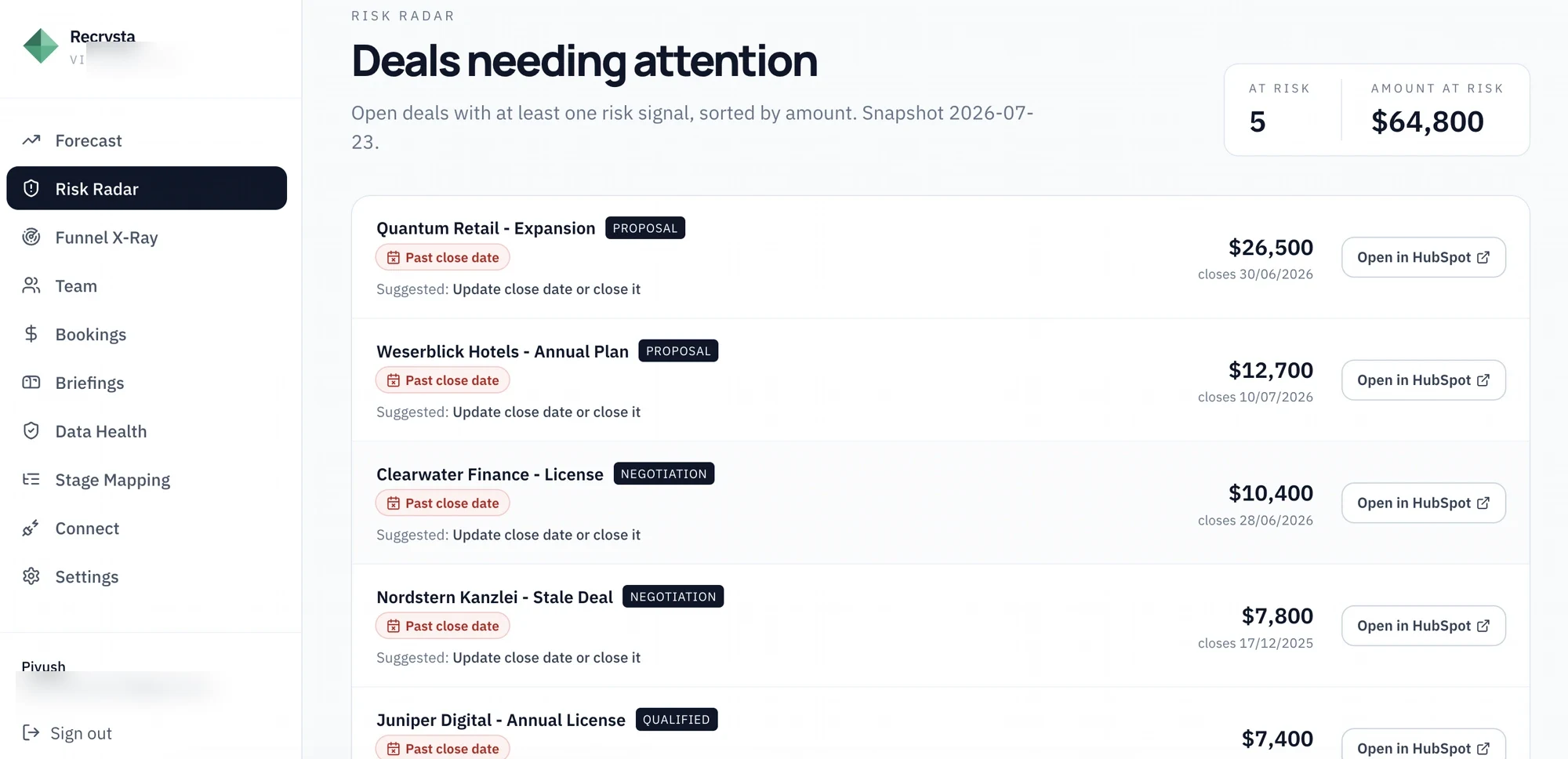Click the Funnel X-Ray target icon
This screenshot has width=1568, height=759.
31,237
